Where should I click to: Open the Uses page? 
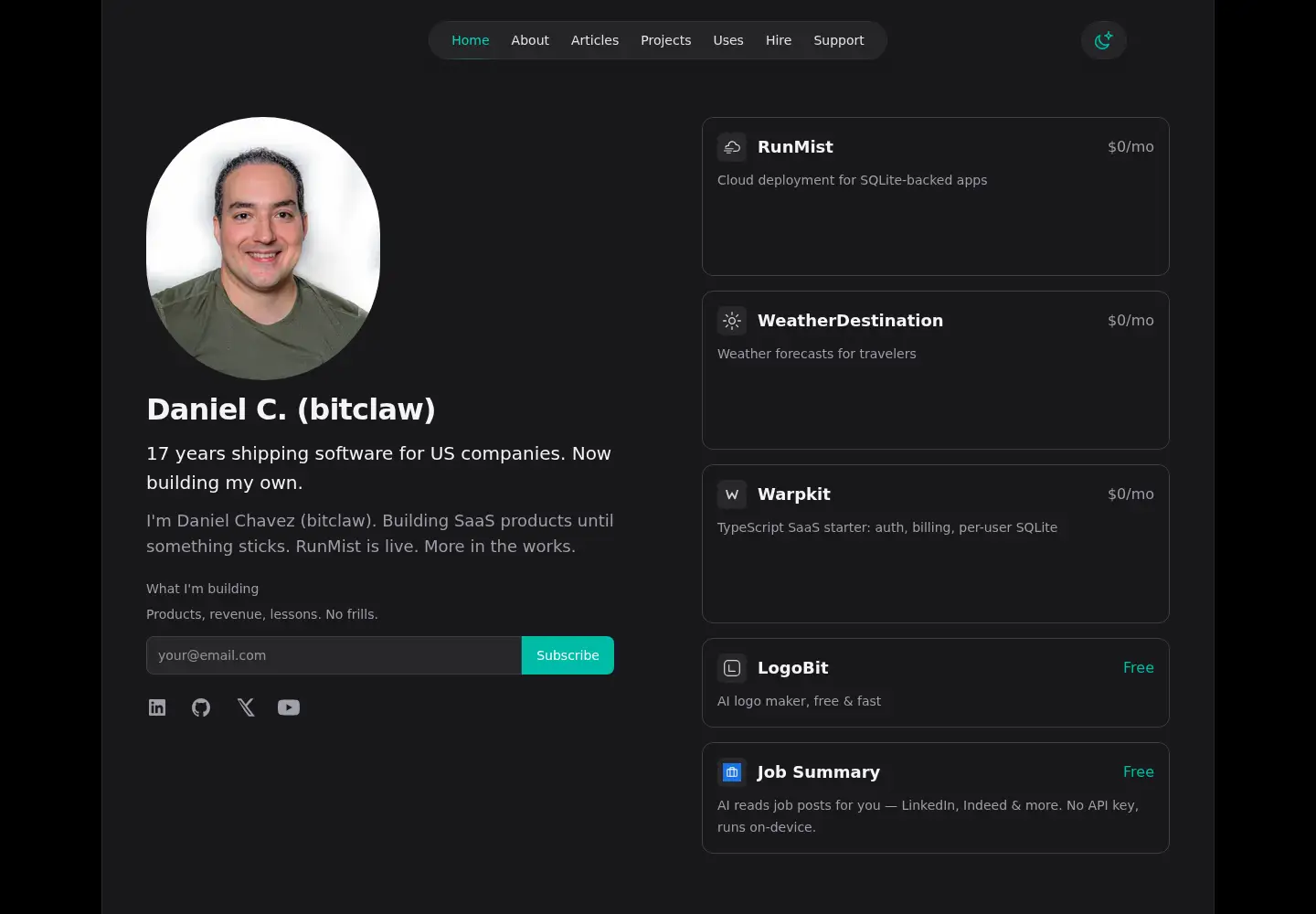pyautogui.click(x=728, y=40)
